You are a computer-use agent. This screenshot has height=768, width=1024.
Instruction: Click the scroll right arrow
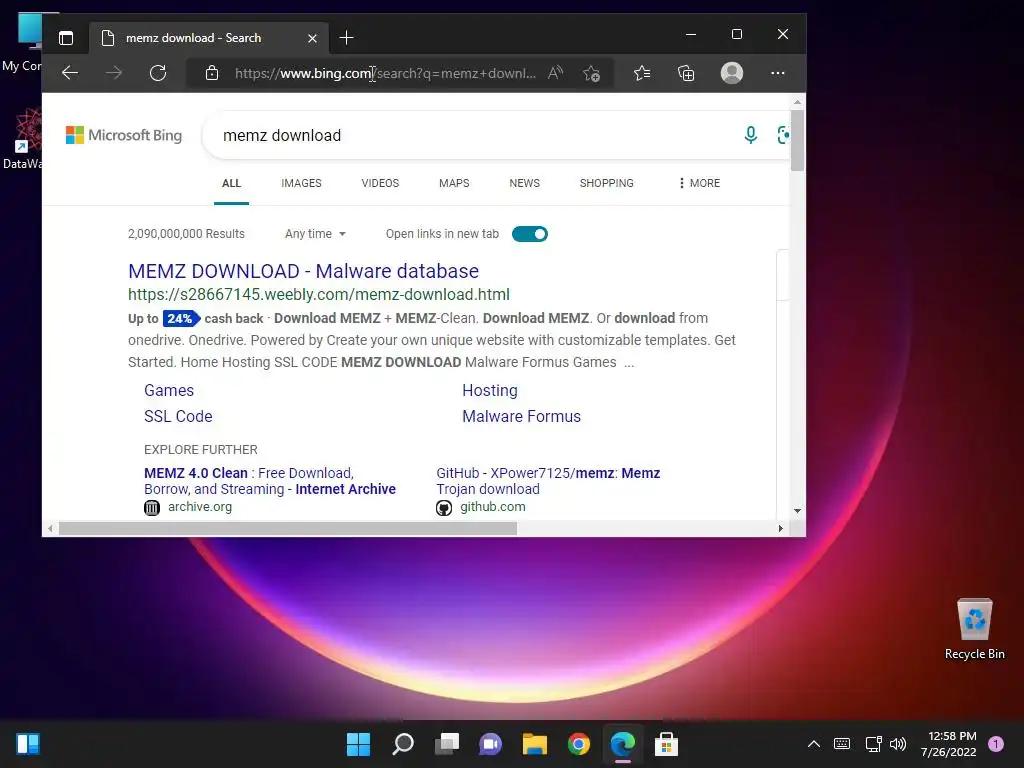[780, 528]
